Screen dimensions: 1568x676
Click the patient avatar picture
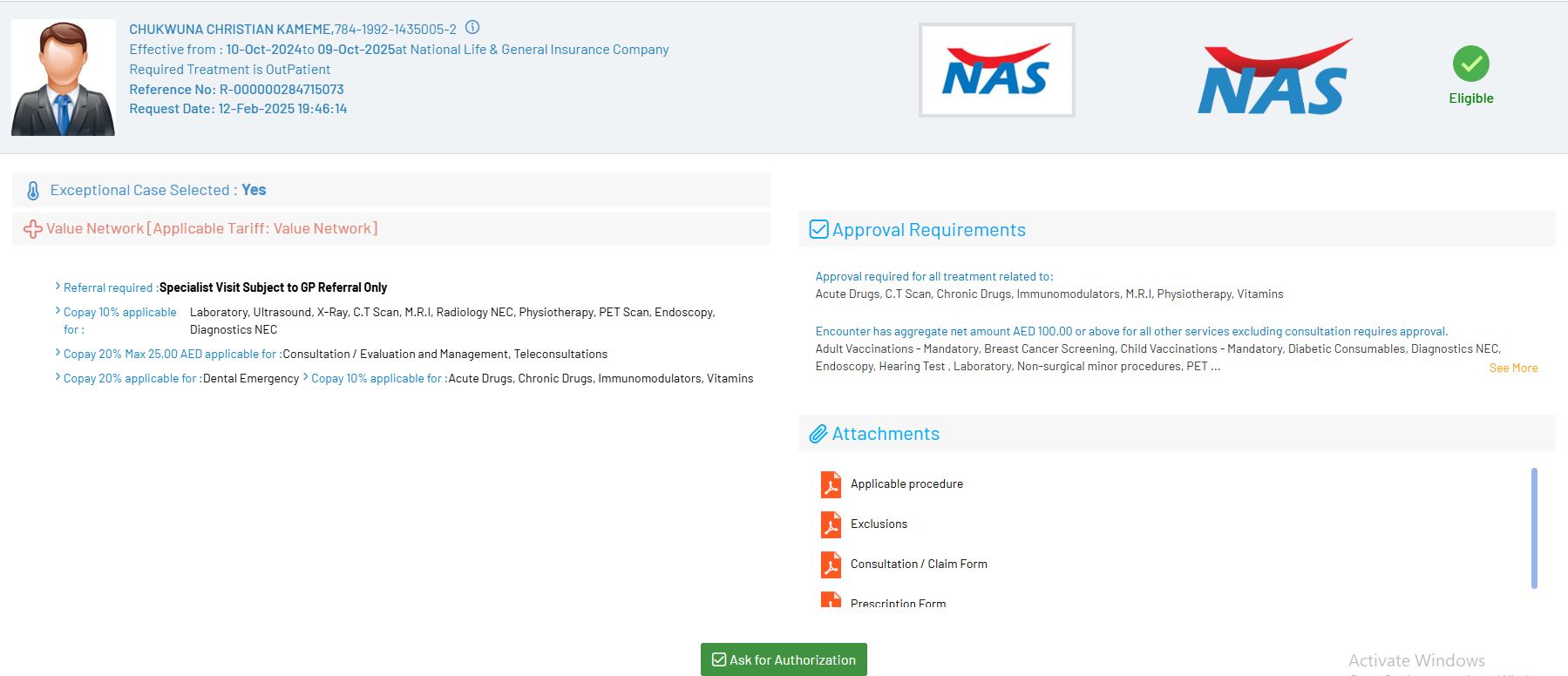click(64, 78)
